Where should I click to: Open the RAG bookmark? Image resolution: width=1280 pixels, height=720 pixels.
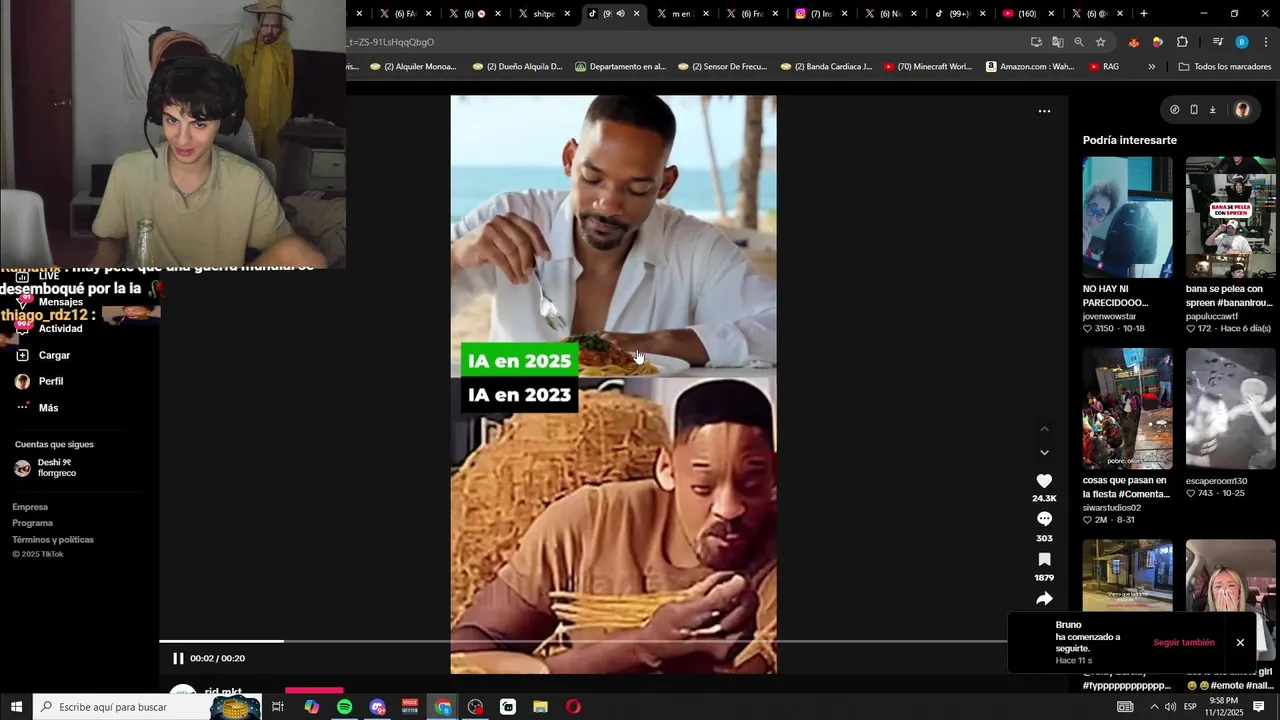1104,67
